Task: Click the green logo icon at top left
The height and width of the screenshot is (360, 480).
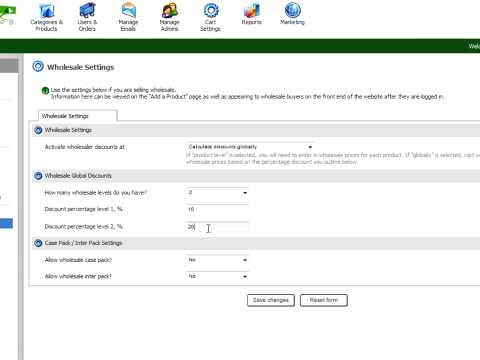Action: 7,15
